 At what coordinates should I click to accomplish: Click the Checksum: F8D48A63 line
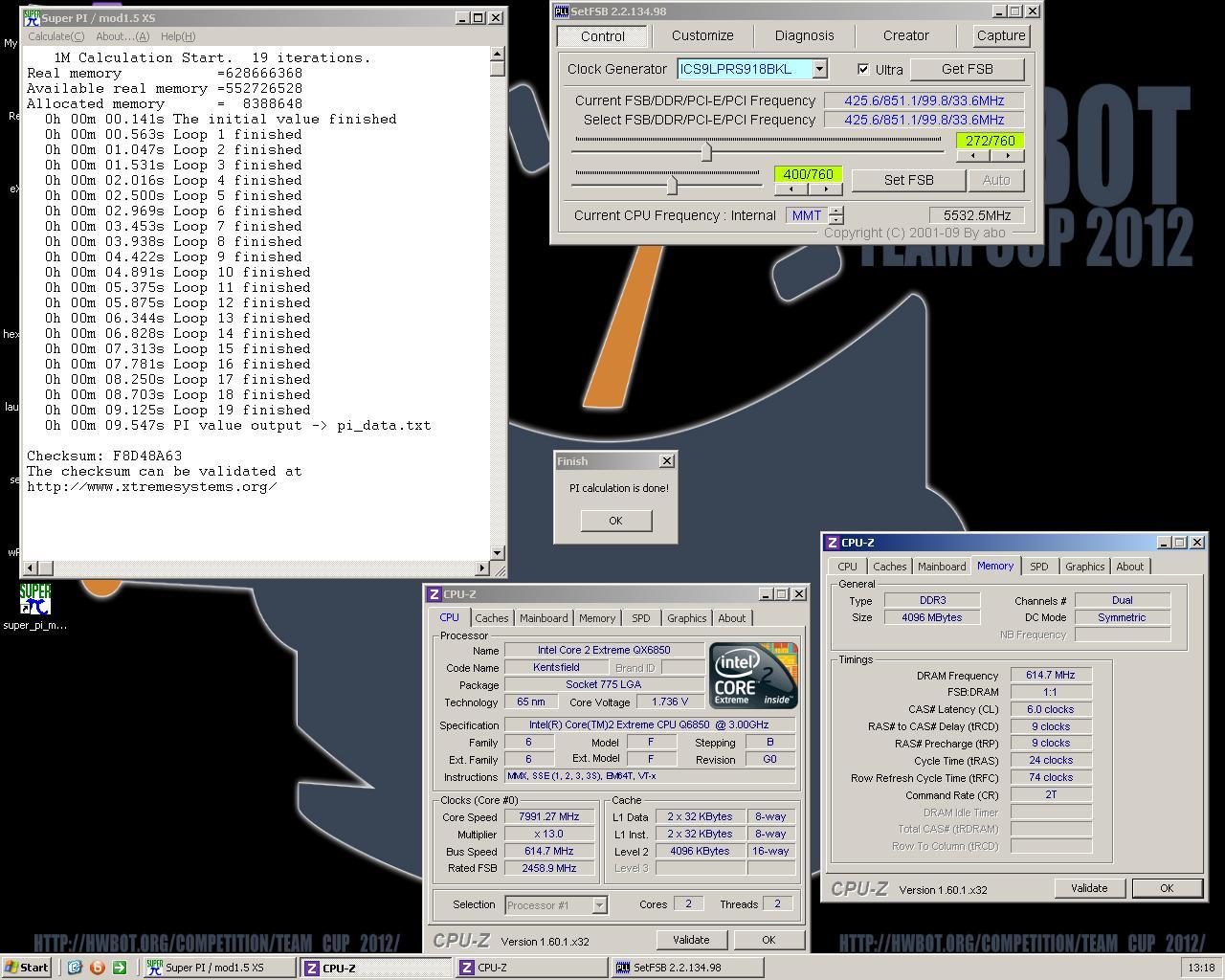(104, 456)
